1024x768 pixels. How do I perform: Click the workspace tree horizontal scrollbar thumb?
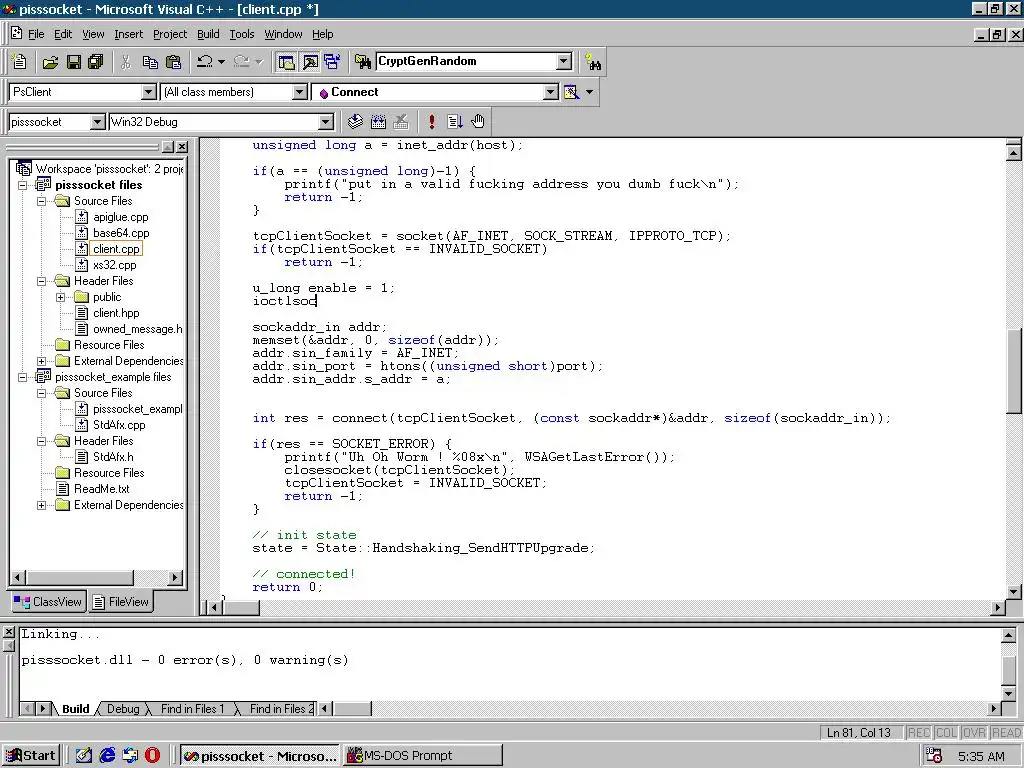point(80,577)
